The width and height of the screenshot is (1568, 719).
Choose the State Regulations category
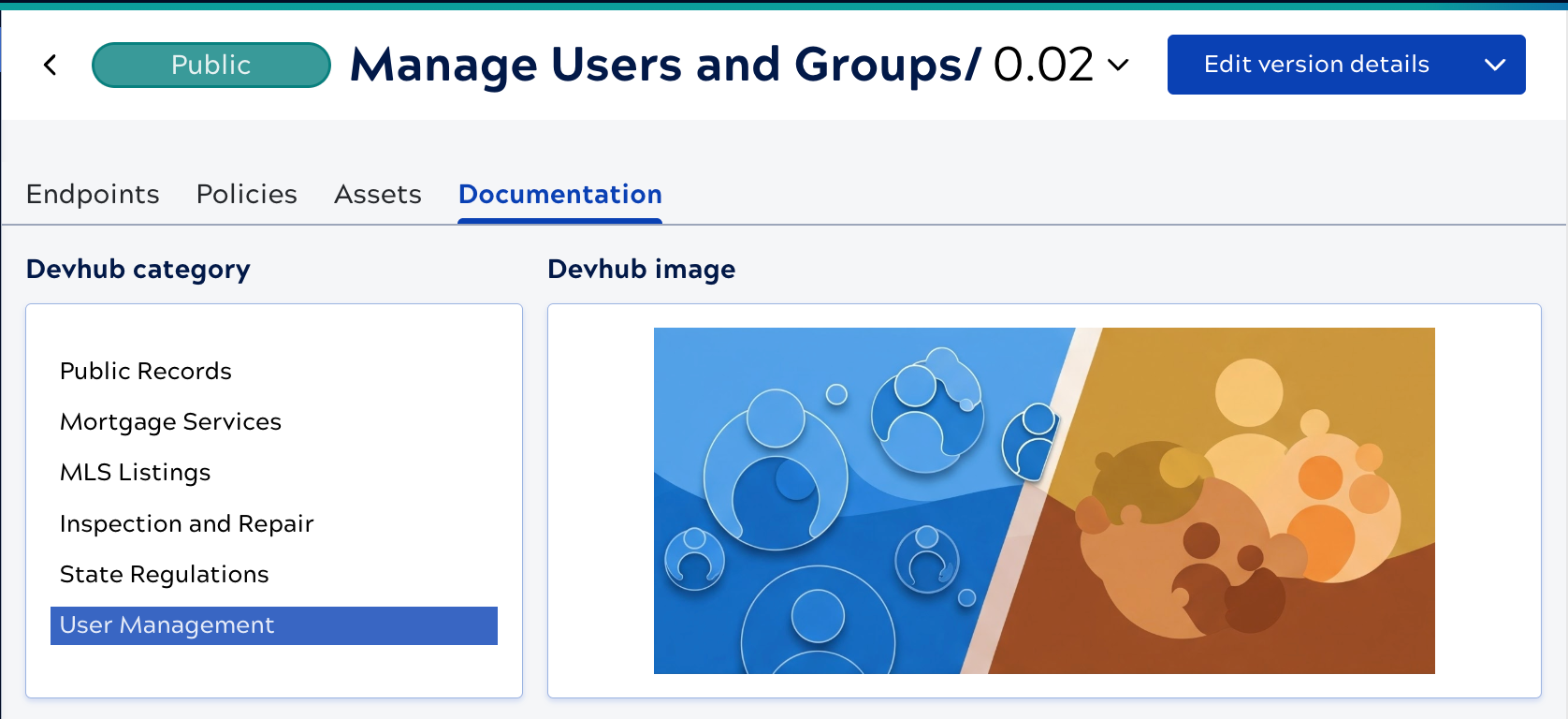[x=164, y=574]
